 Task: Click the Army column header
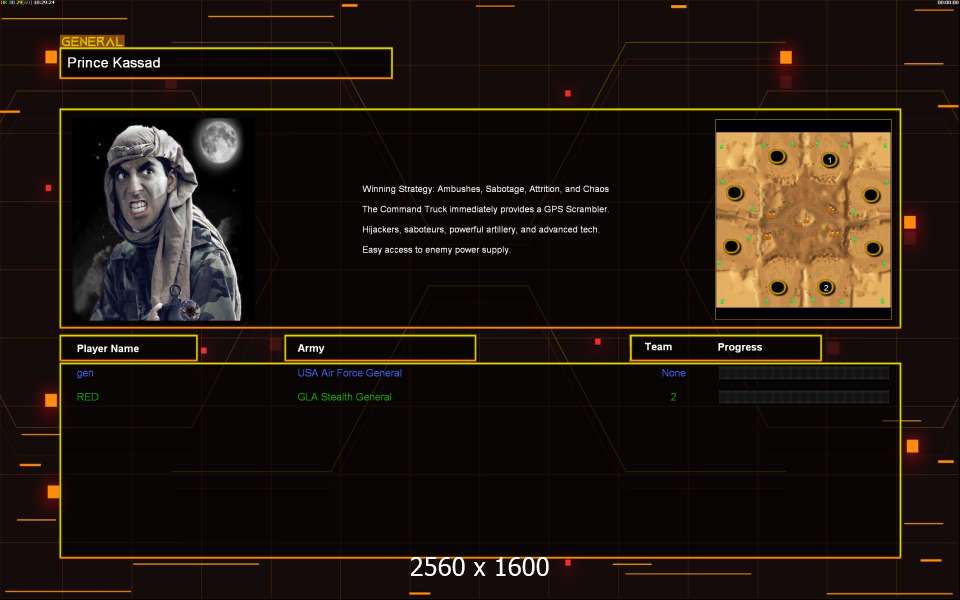coord(379,348)
